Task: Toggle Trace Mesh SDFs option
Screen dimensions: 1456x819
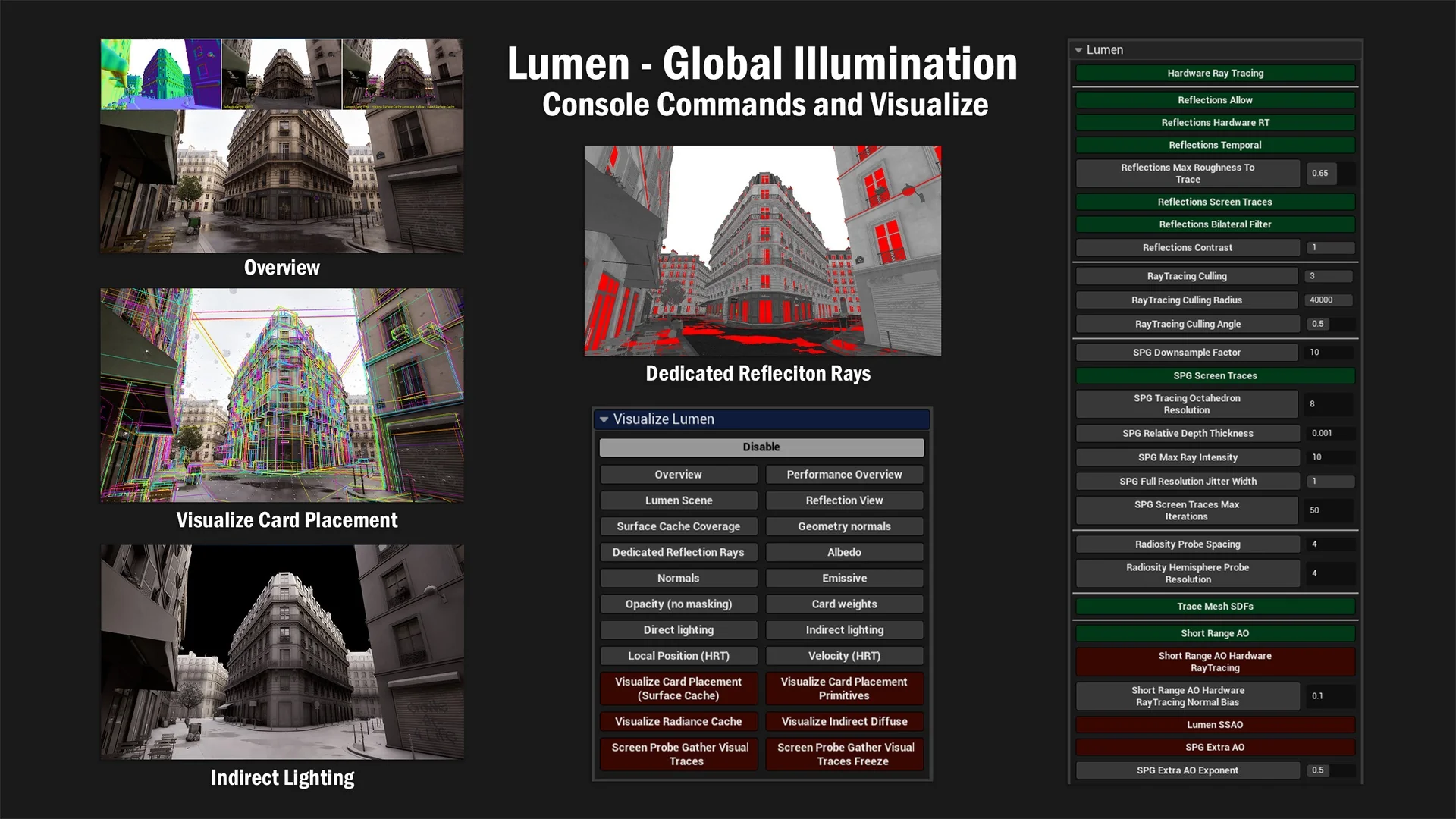Action: [x=1215, y=607]
